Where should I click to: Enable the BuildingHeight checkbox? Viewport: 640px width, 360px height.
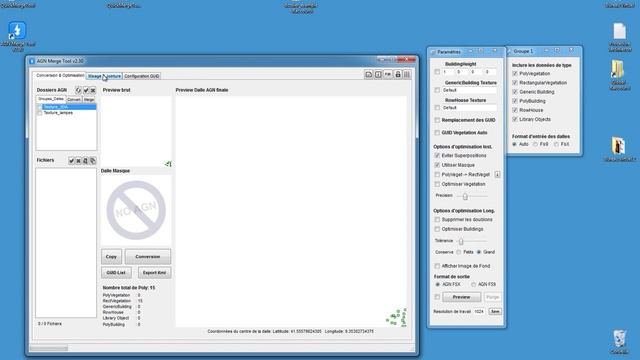(437, 72)
